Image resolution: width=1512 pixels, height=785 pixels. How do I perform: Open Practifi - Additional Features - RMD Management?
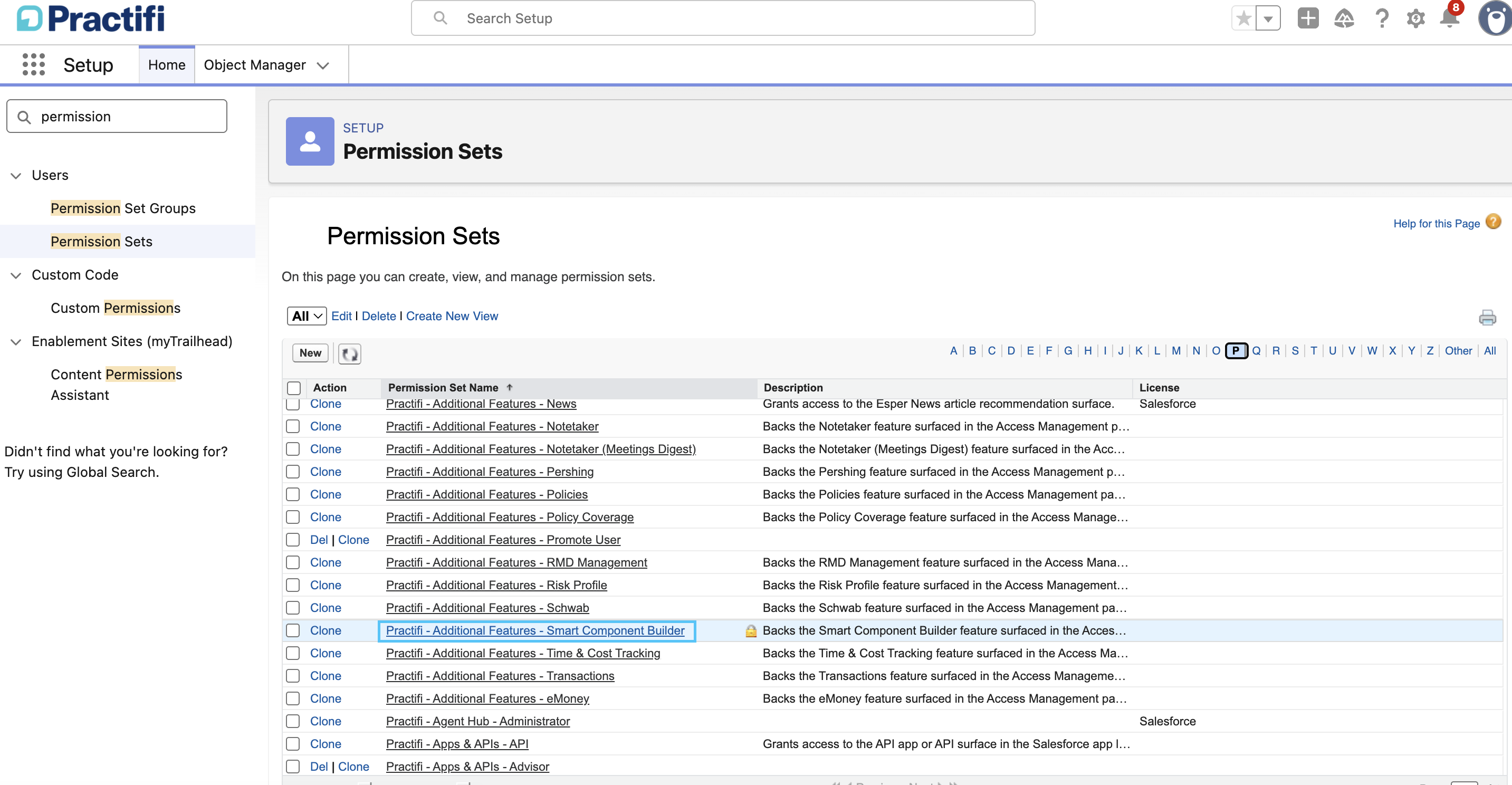[516, 562]
